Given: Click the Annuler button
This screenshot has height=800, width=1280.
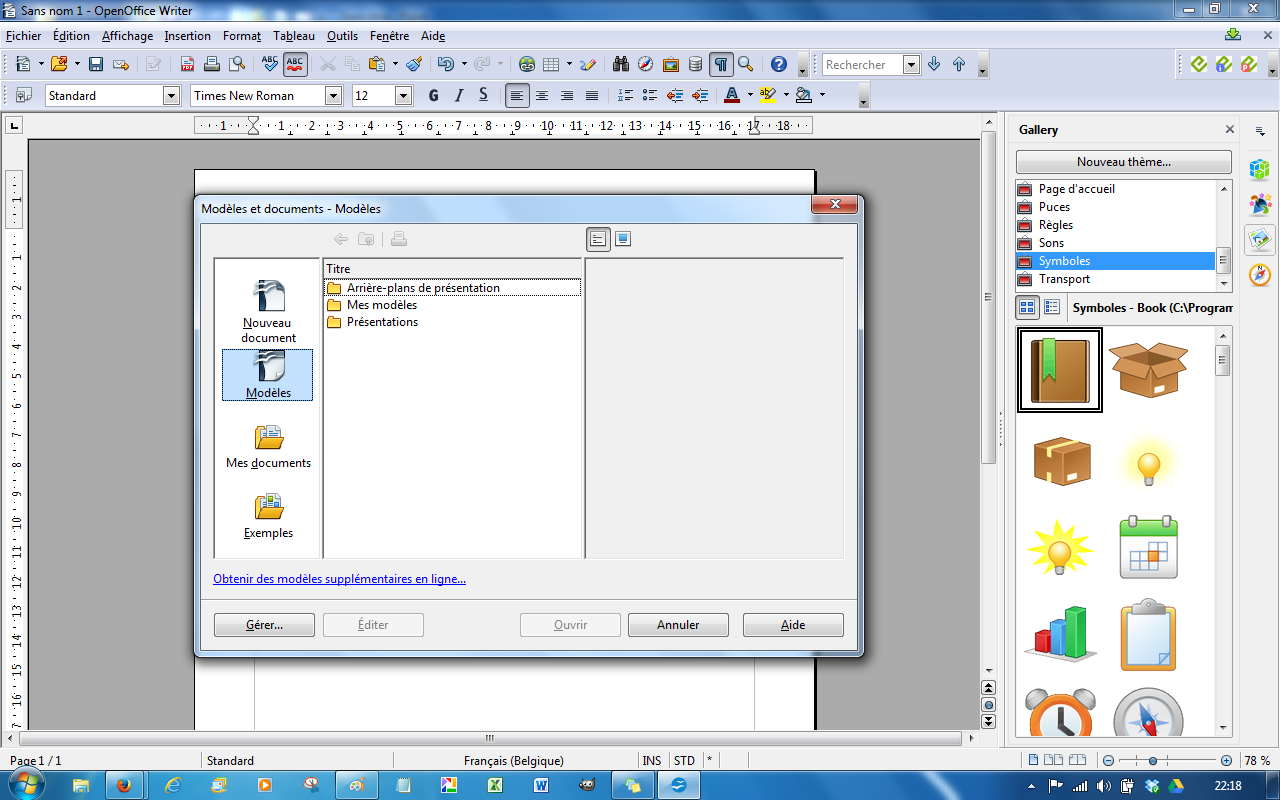Looking at the screenshot, I should pyautogui.click(x=678, y=625).
